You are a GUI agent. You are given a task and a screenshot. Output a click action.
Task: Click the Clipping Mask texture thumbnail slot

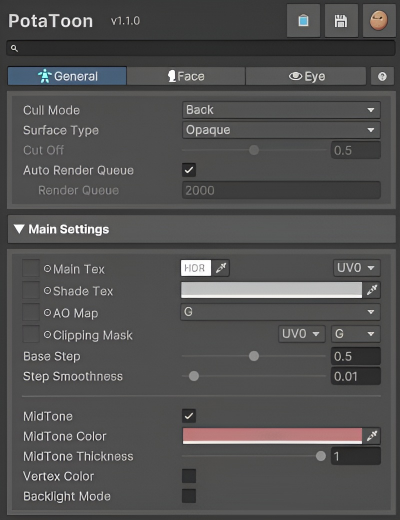click(x=31, y=334)
